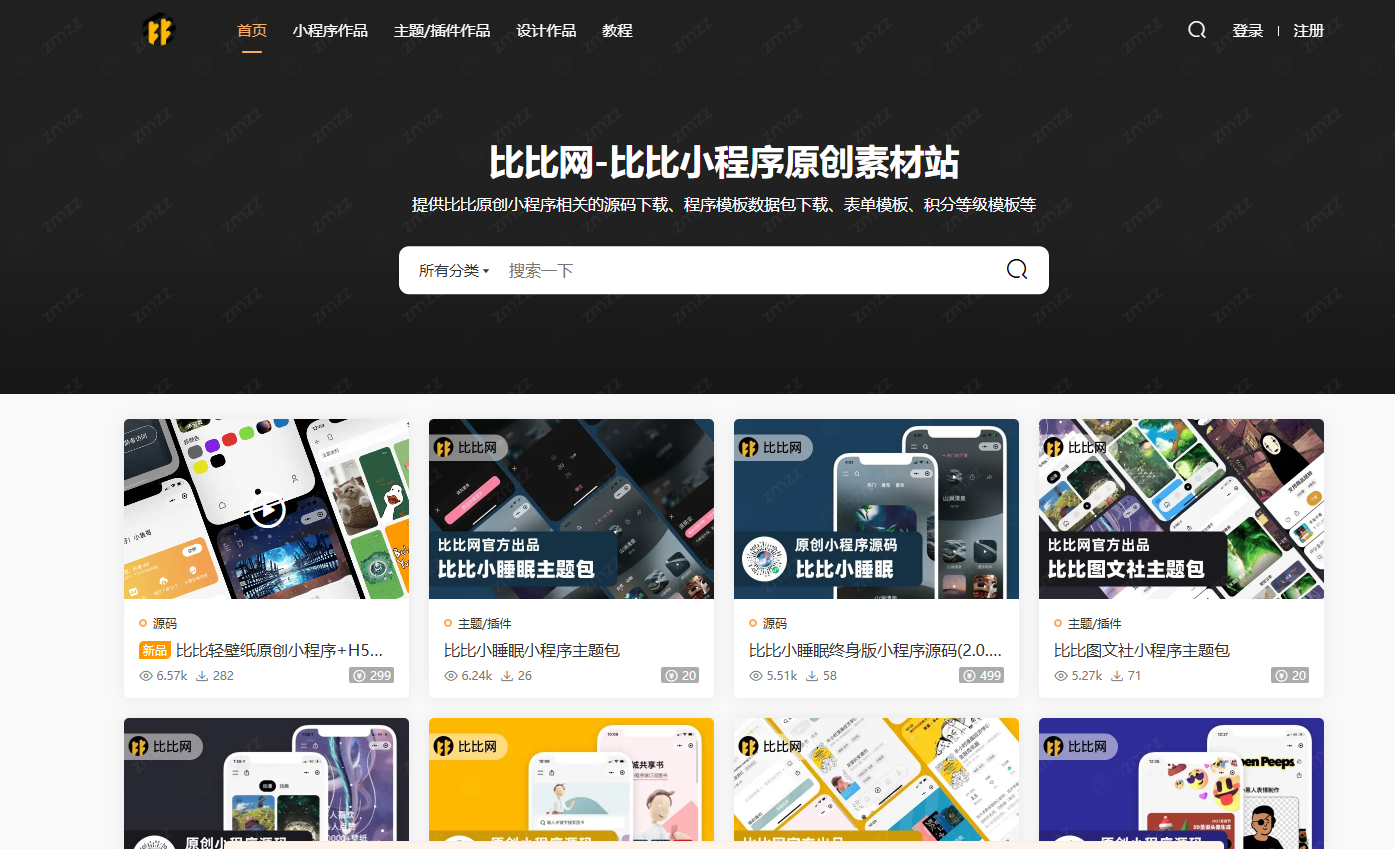Open 比比小睡眠终身版小程序源码 title link
Screen dimensions: 1395x849
pos(876,651)
